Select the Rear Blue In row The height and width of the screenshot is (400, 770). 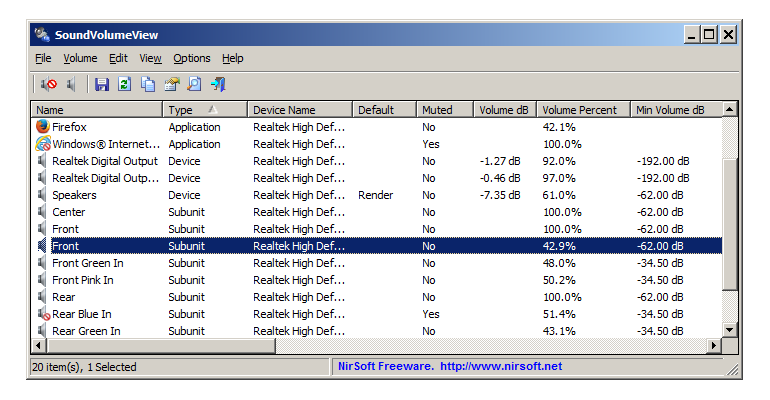tap(377, 314)
